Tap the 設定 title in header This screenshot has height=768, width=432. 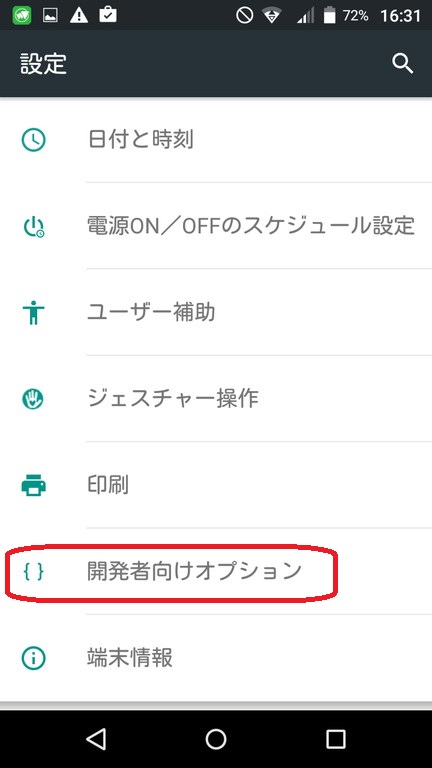[x=43, y=64]
